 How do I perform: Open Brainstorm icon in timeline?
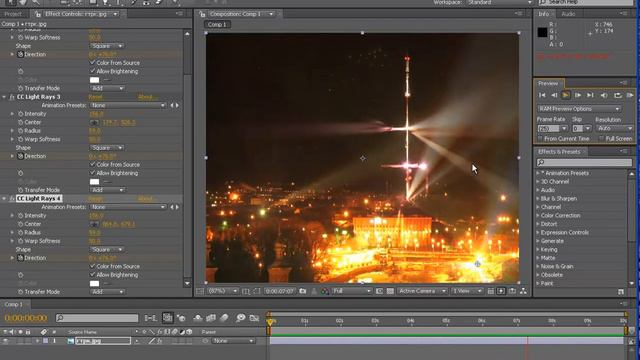point(241,318)
